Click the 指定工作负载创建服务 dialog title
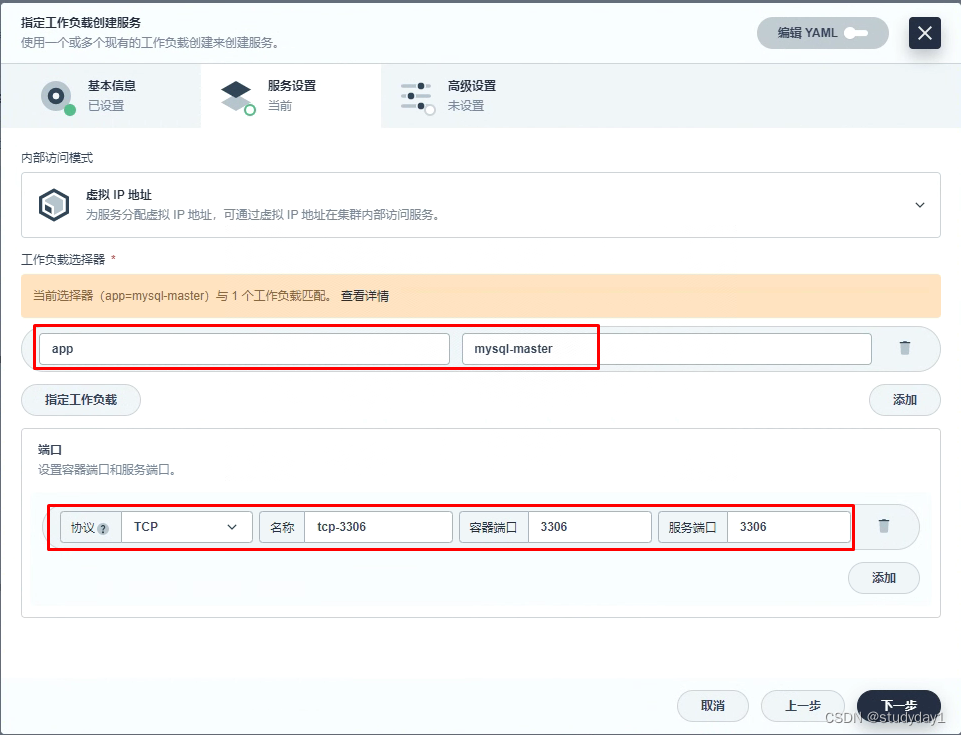Viewport: 961px width, 735px height. pos(81,23)
